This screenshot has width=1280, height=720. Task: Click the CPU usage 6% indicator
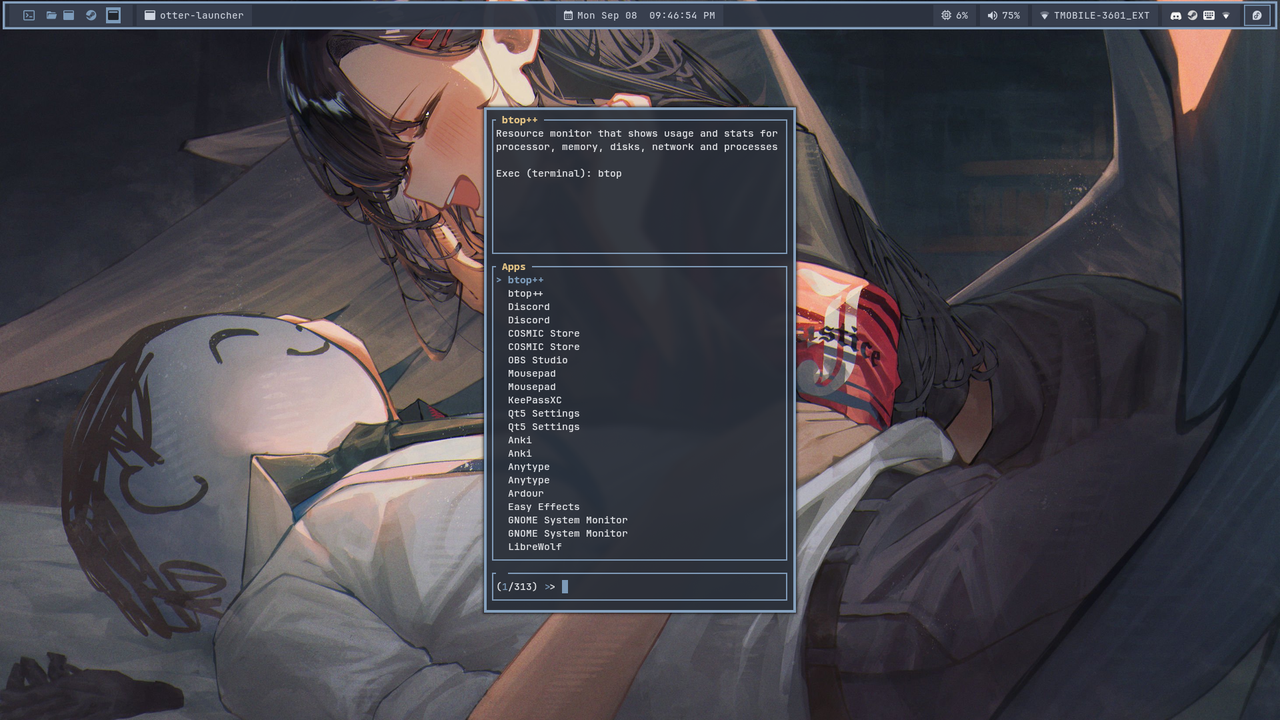click(x=954, y=15)
